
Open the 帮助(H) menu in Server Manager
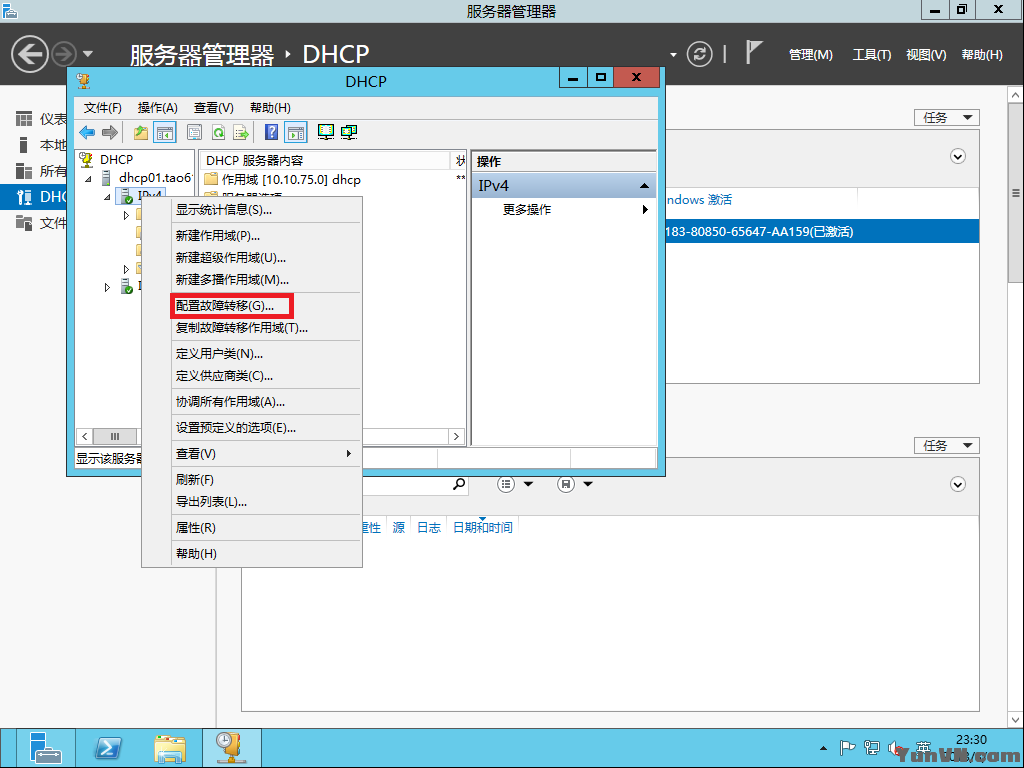click(x=982, y=55)
